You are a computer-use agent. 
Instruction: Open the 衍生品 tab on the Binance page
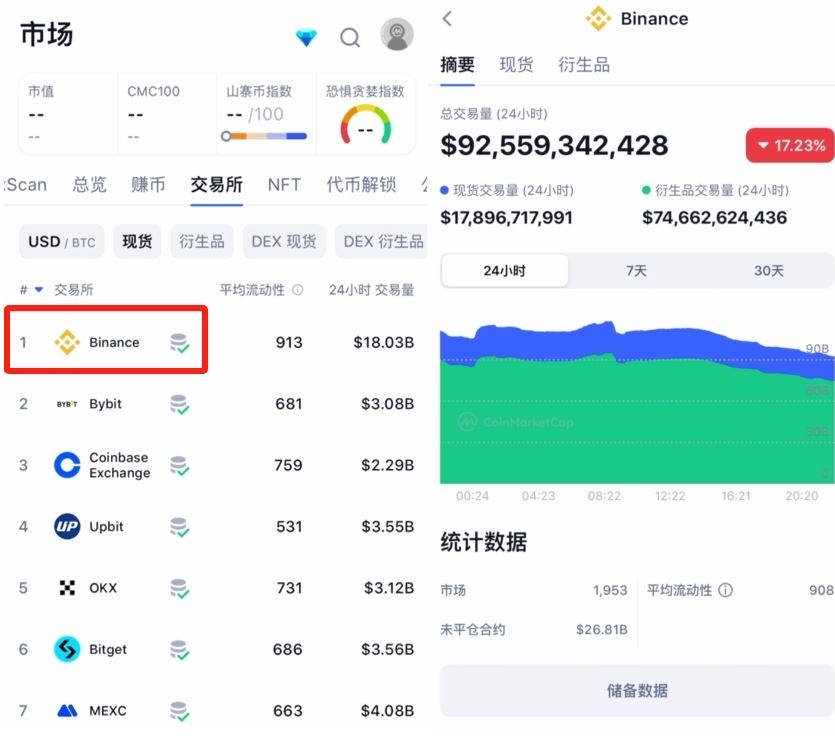[584, 65]
